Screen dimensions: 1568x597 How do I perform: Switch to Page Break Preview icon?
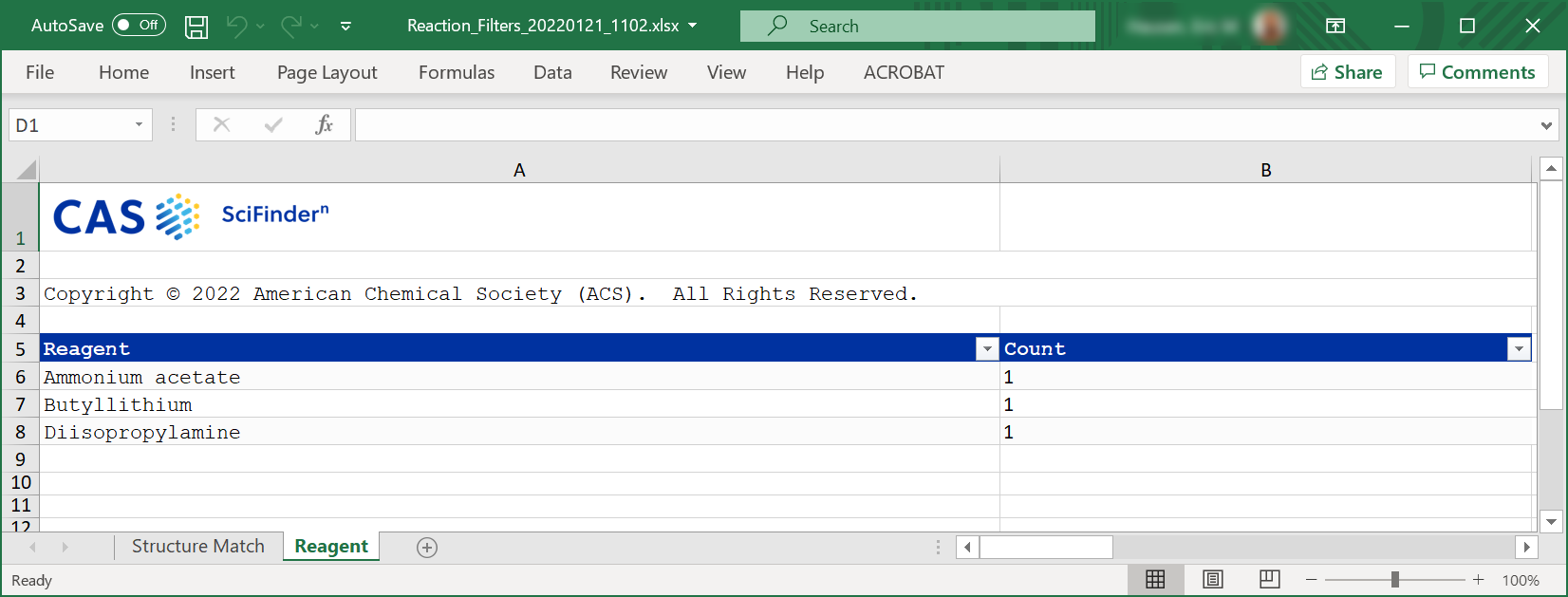tap(1270, 579)
